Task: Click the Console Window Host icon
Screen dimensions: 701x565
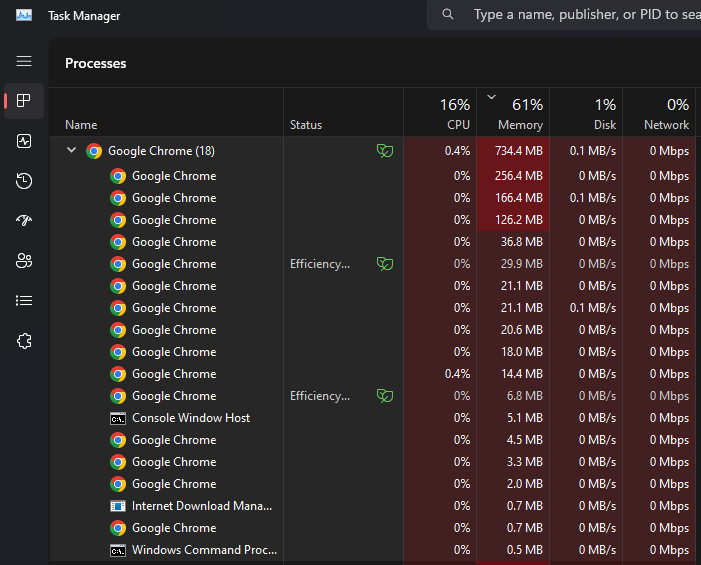Action: click(118, 418)
